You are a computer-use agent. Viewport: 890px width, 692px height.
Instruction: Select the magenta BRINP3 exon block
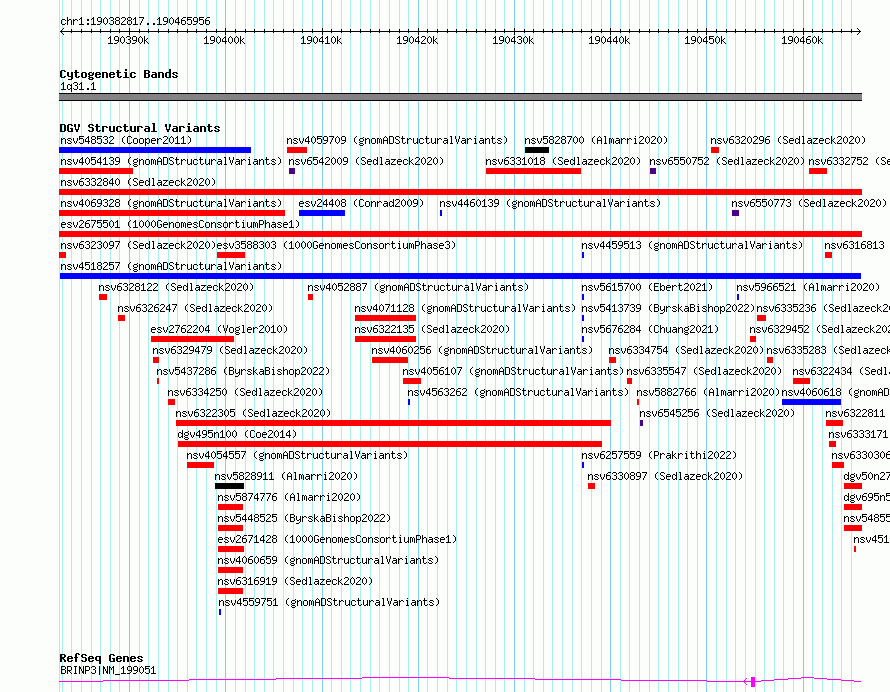753,681
